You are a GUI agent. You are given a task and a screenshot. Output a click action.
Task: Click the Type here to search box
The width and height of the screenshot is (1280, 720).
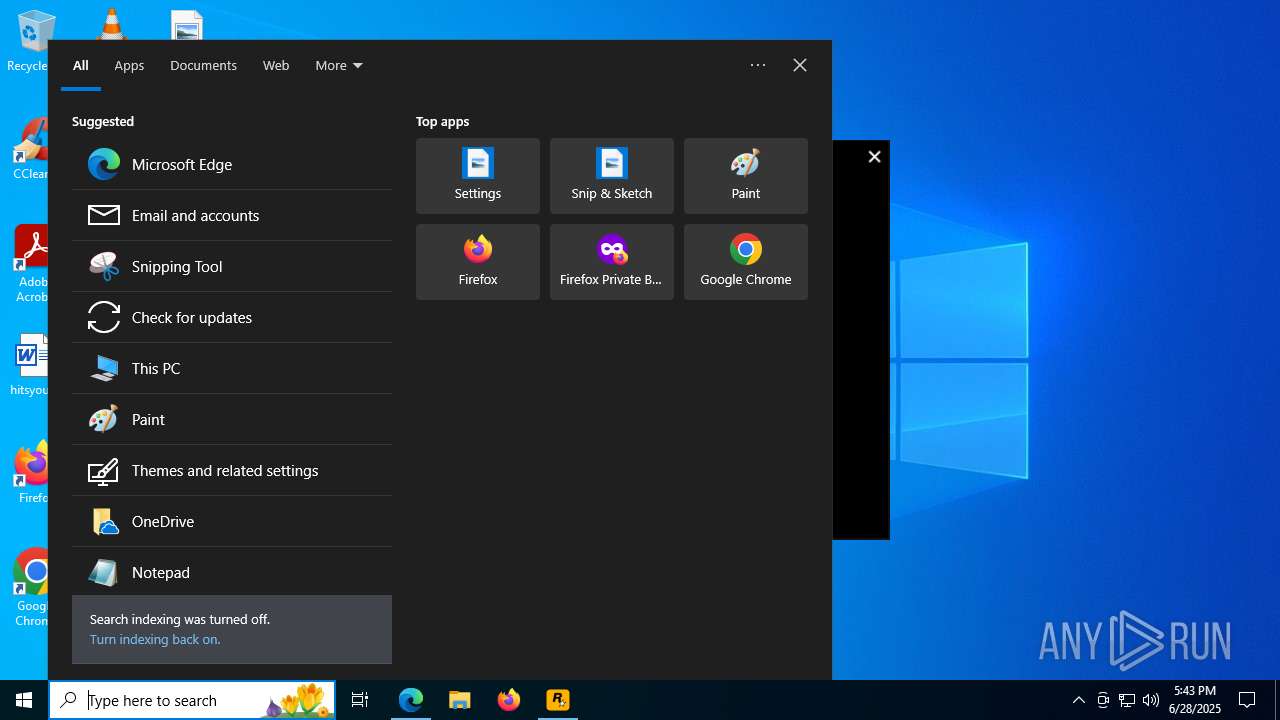pyautogui.click(x=193, y=700)
